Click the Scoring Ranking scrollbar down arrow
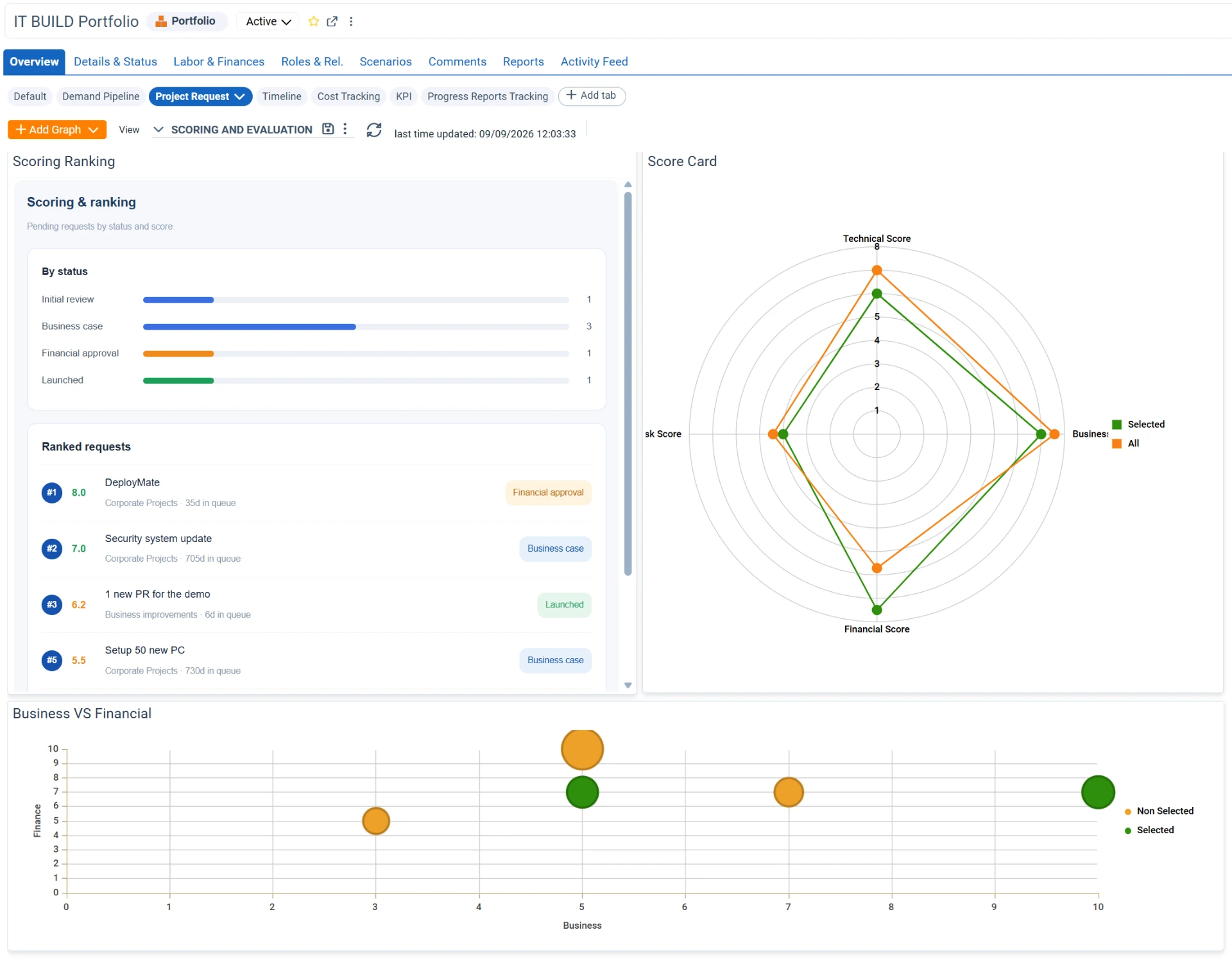The image size is (1232, 964). click(628, 686)
